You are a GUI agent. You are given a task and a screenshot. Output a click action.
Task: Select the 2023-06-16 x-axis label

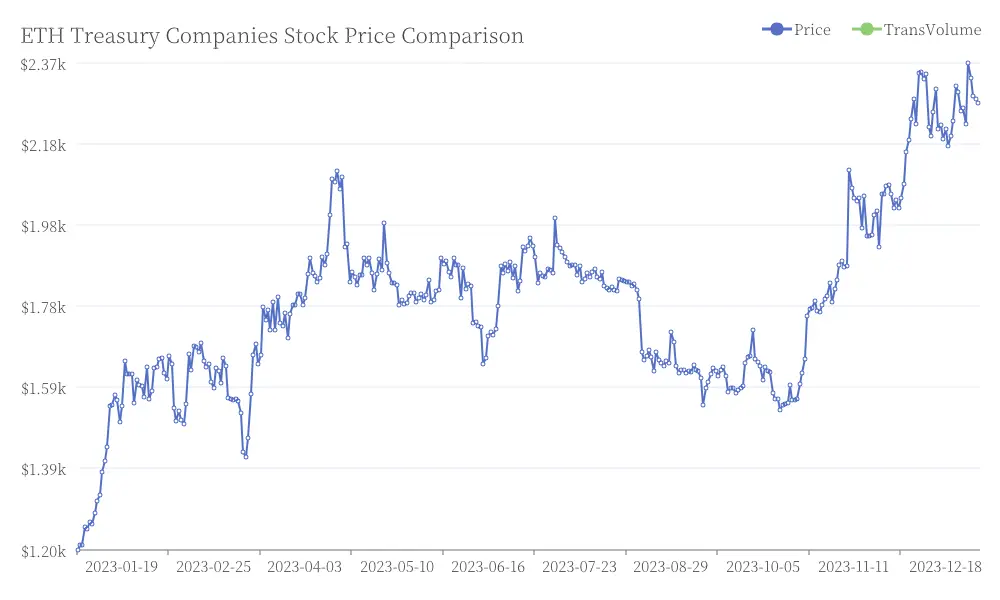[488, 566]
